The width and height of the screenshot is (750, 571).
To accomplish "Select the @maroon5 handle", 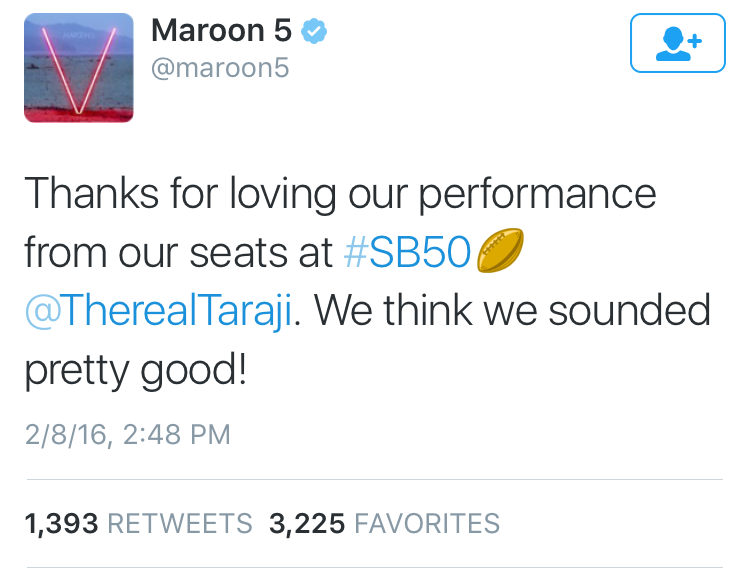I will click(220, 67).
